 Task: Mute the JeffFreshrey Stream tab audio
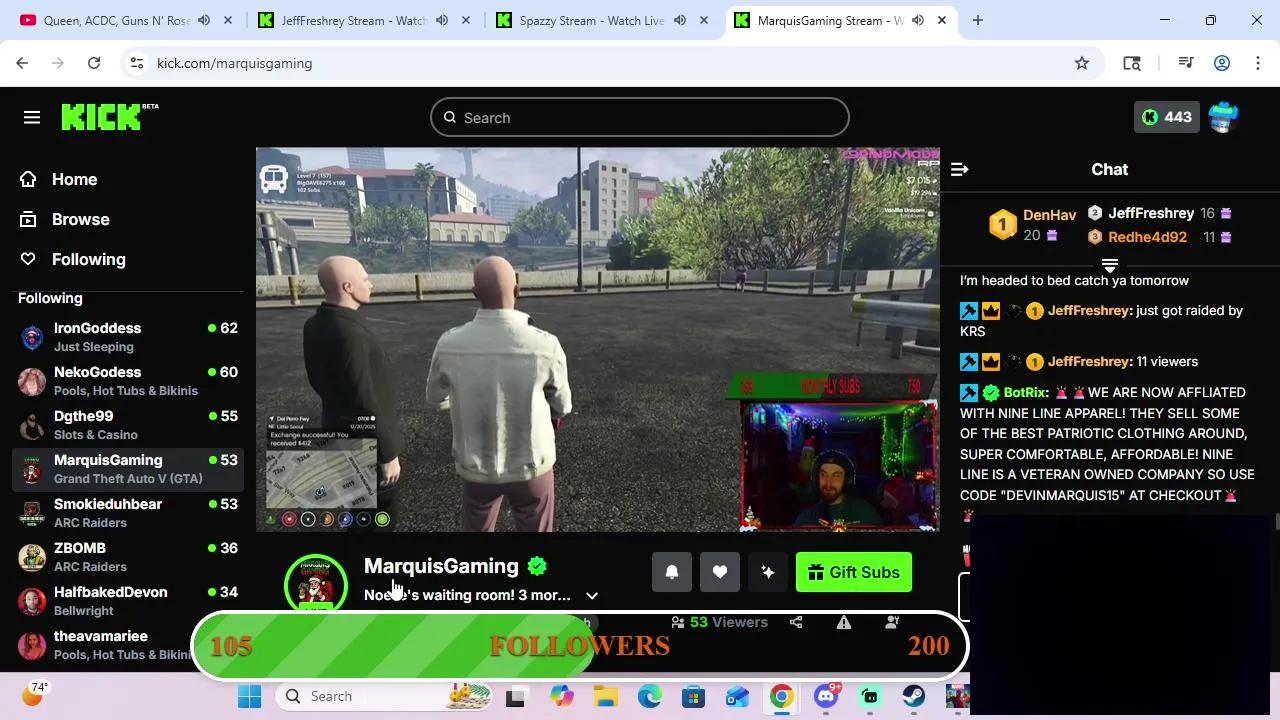coord(442,20)
